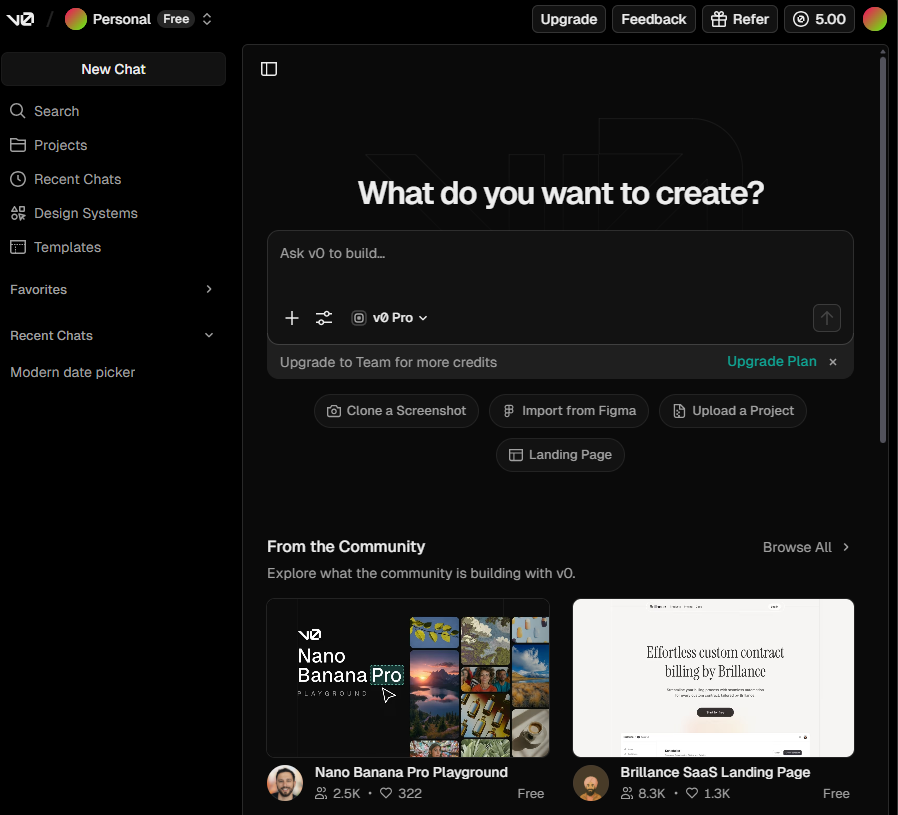Click the send arrow button
This screenshot has height=815, width=898.
[826, 318]
